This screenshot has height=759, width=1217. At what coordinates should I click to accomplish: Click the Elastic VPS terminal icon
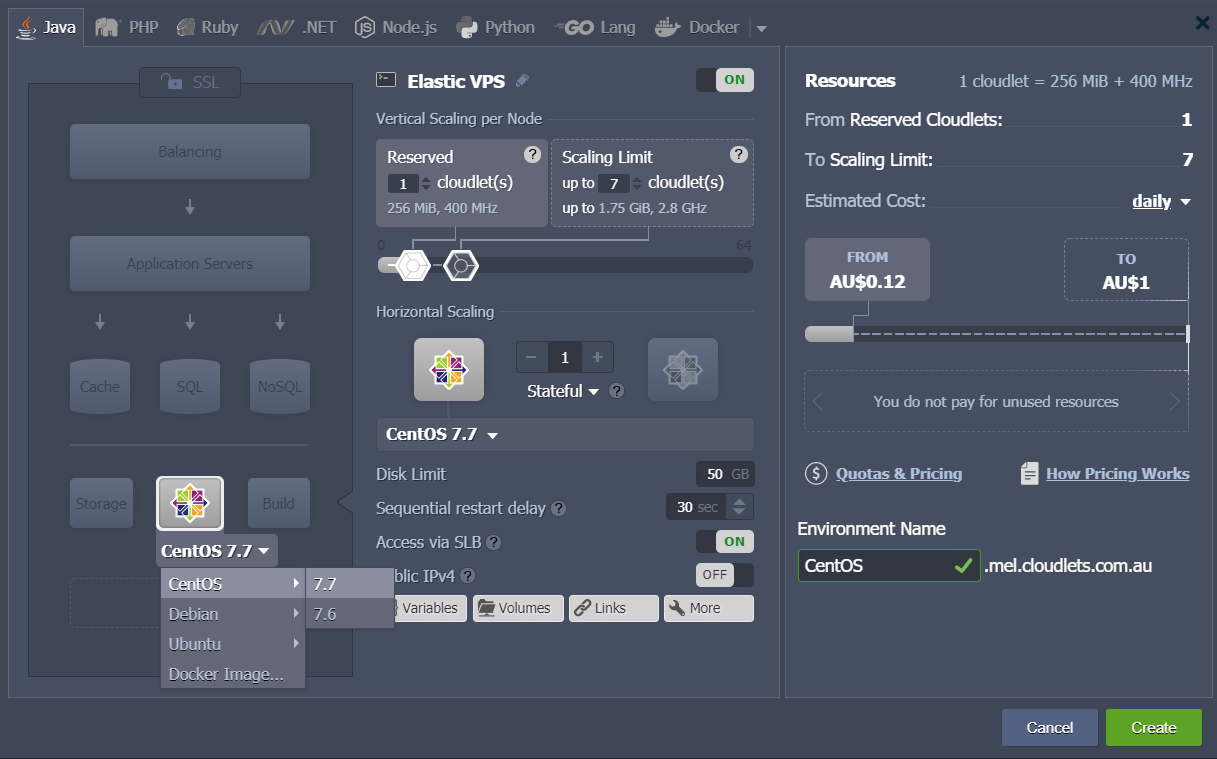[x=386, y=80]
